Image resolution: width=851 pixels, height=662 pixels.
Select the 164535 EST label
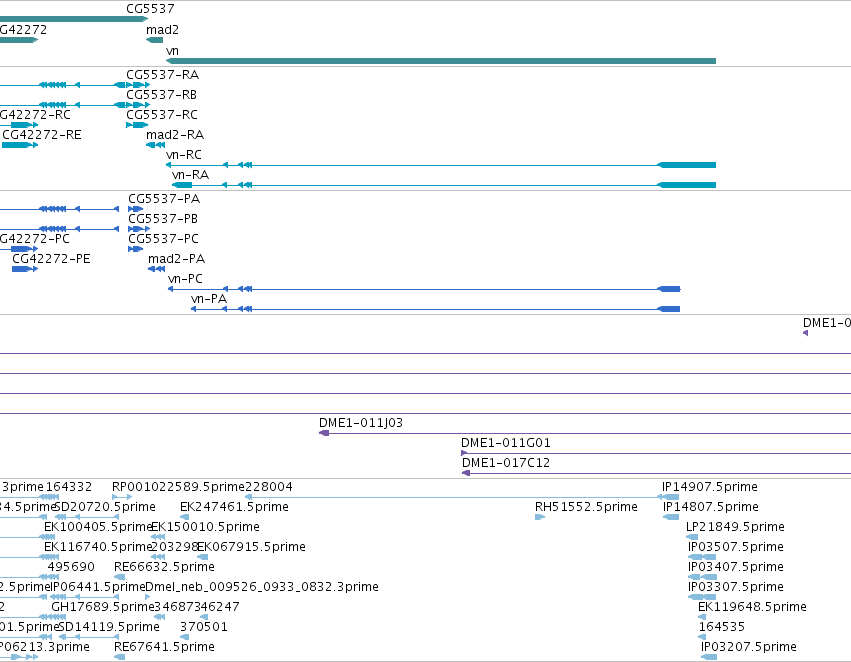pyautogui.click(x=722, y=627)
